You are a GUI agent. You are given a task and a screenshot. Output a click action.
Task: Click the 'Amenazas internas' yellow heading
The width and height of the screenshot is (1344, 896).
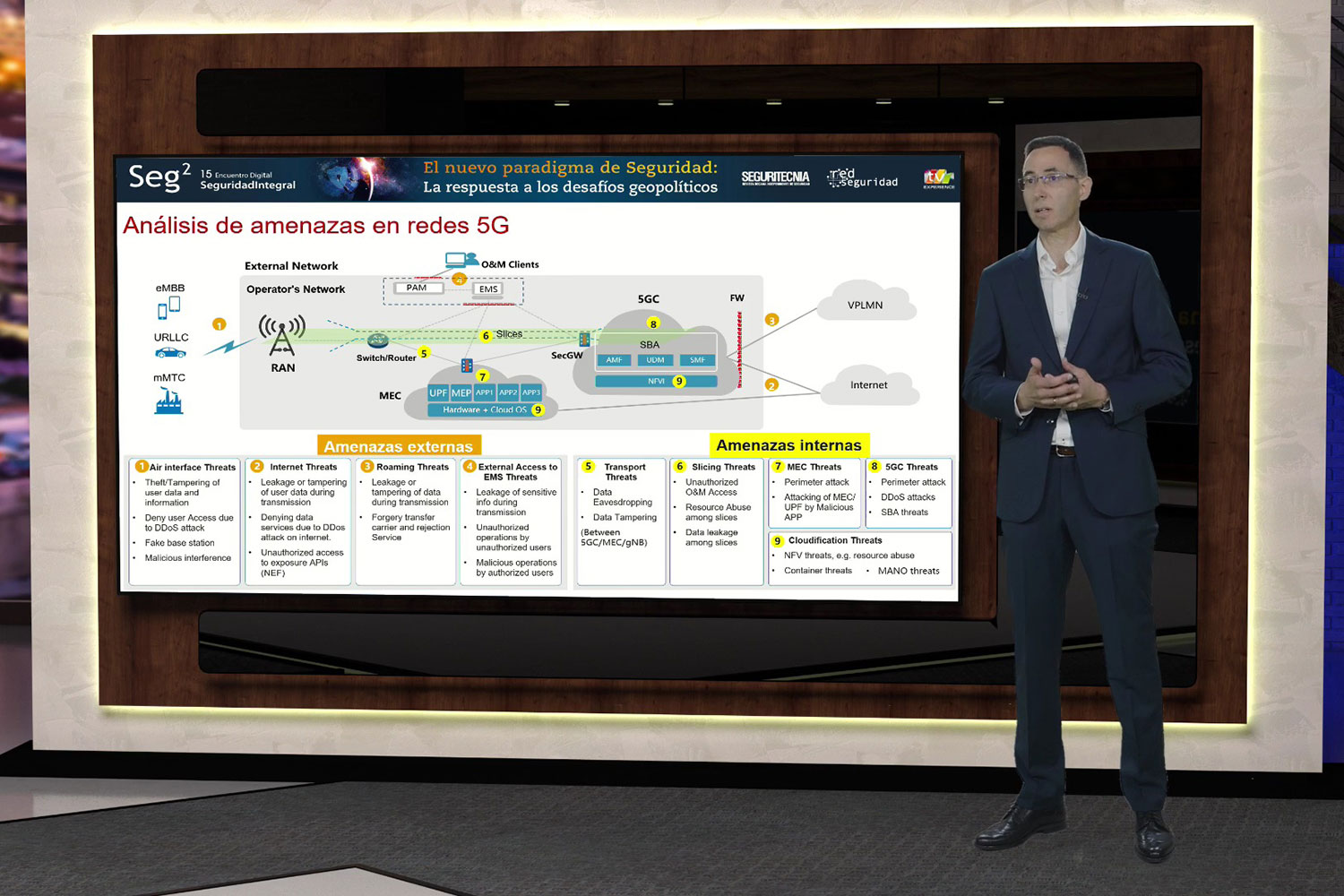click(x=789, y=445)
